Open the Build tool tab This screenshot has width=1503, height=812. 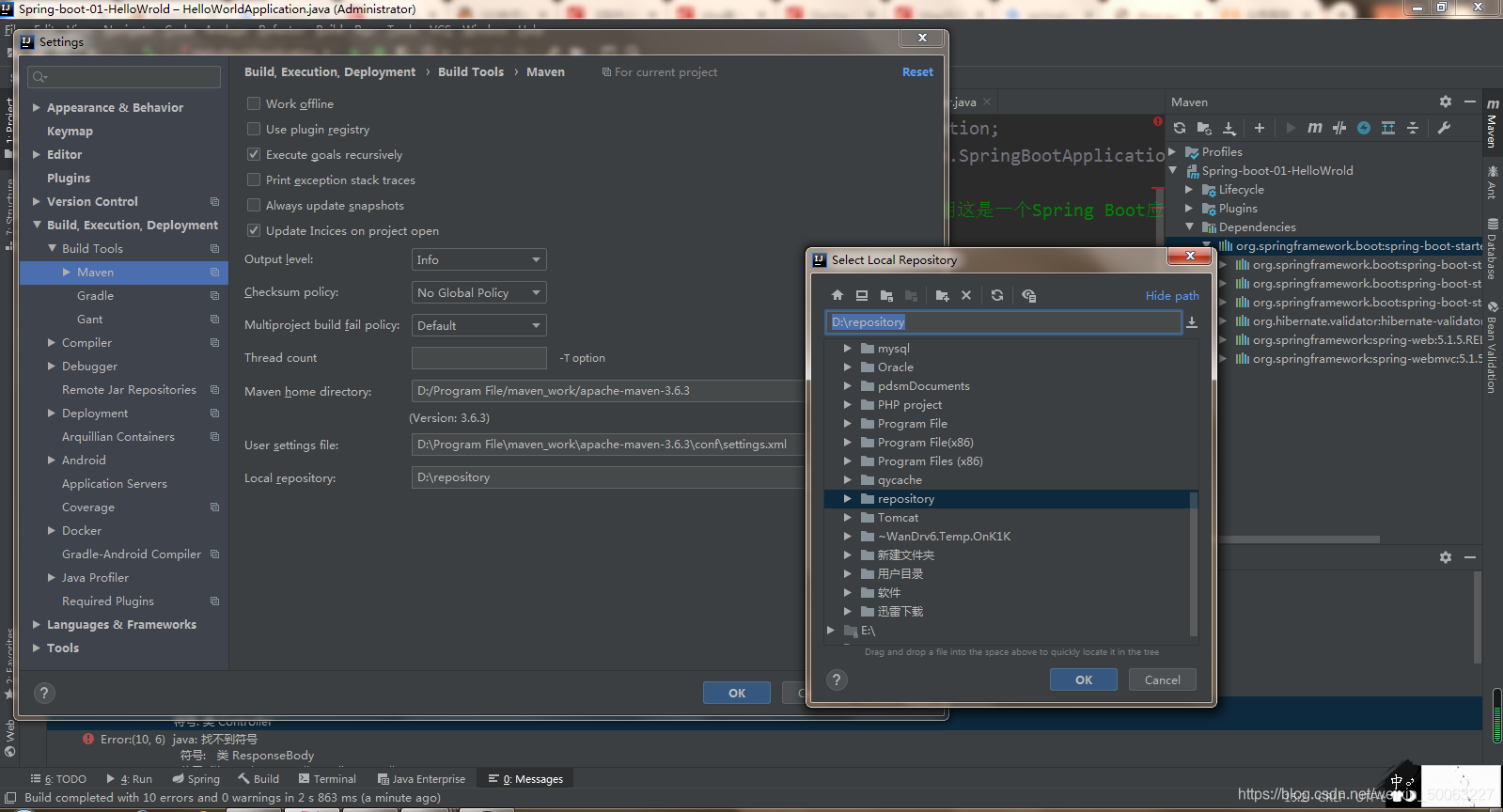point(258,778)
